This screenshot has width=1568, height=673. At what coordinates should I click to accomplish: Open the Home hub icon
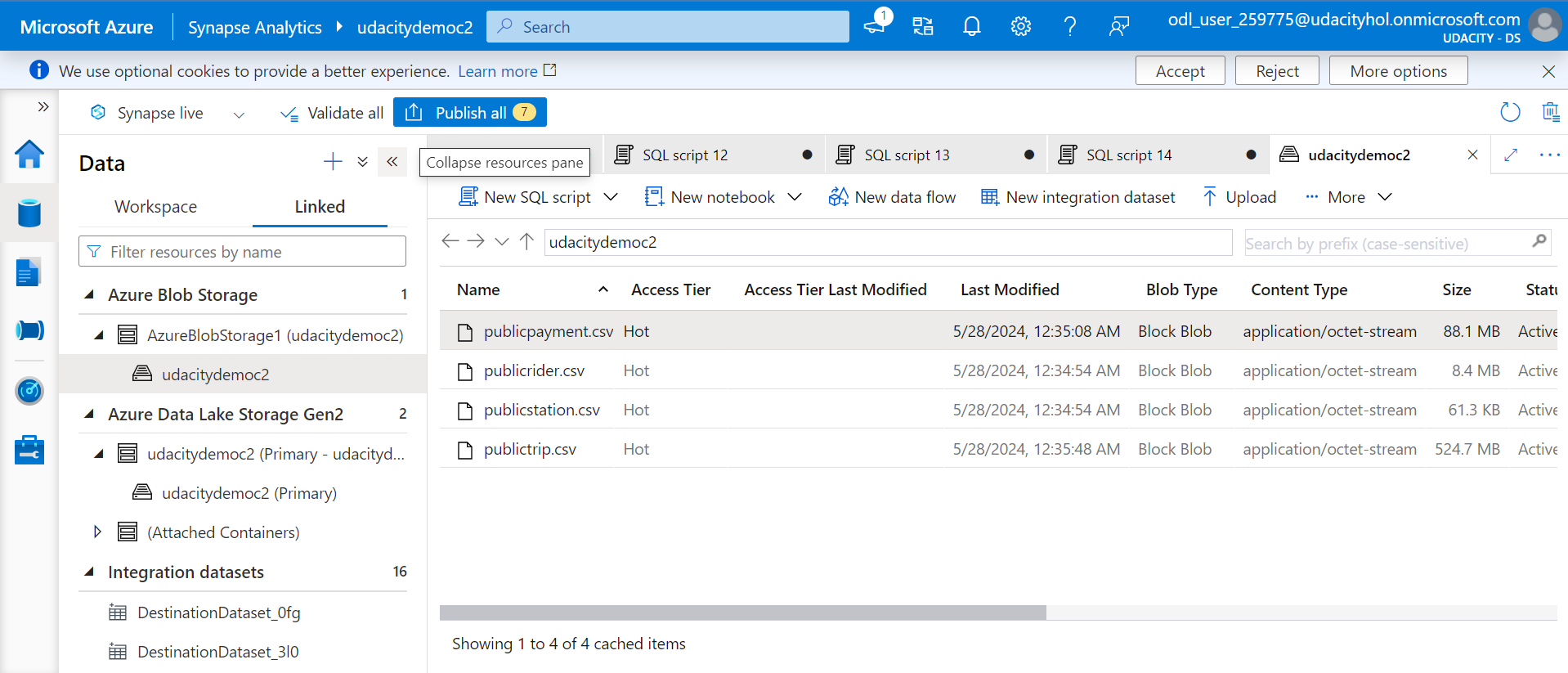point(29,154)
